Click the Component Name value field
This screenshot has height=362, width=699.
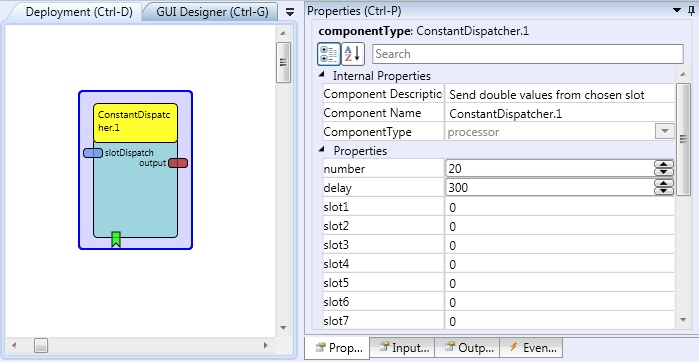pyautogui.click(x=560, y=113)
